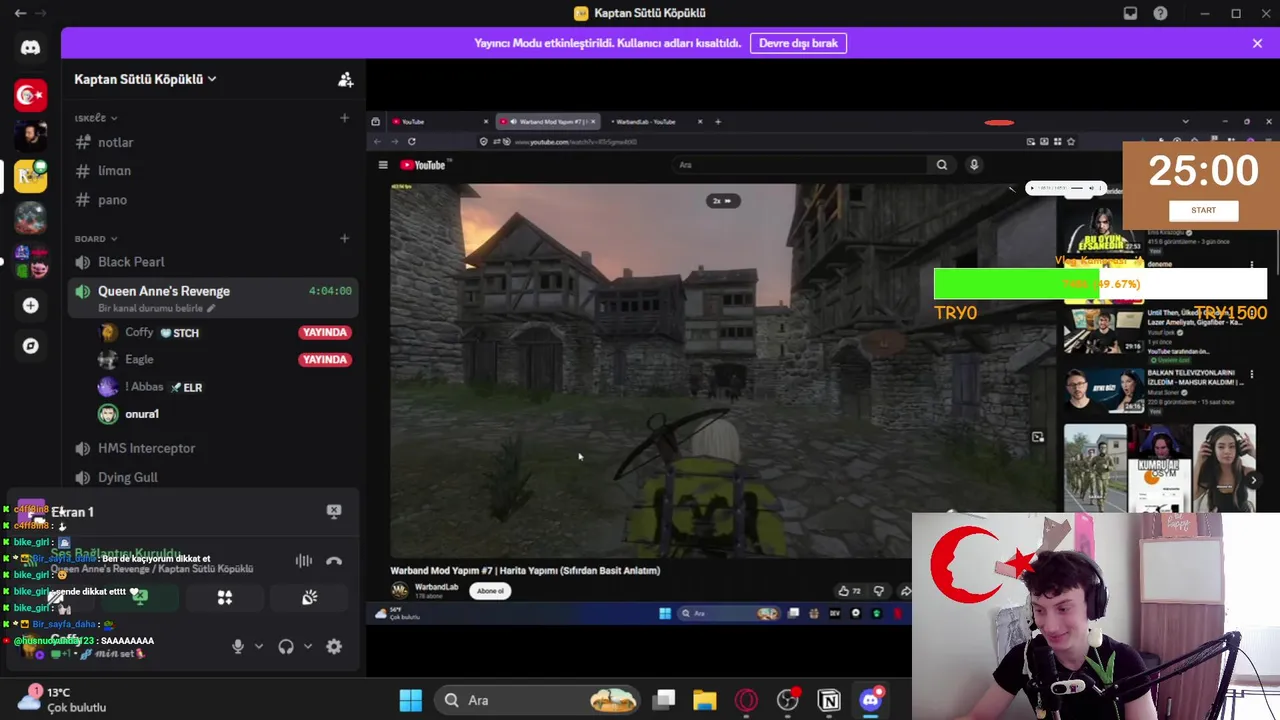Switch to the first YouTube browser tab
Image resolution: width=1280 pixels, height=720 pixels.
pos(440,121)
